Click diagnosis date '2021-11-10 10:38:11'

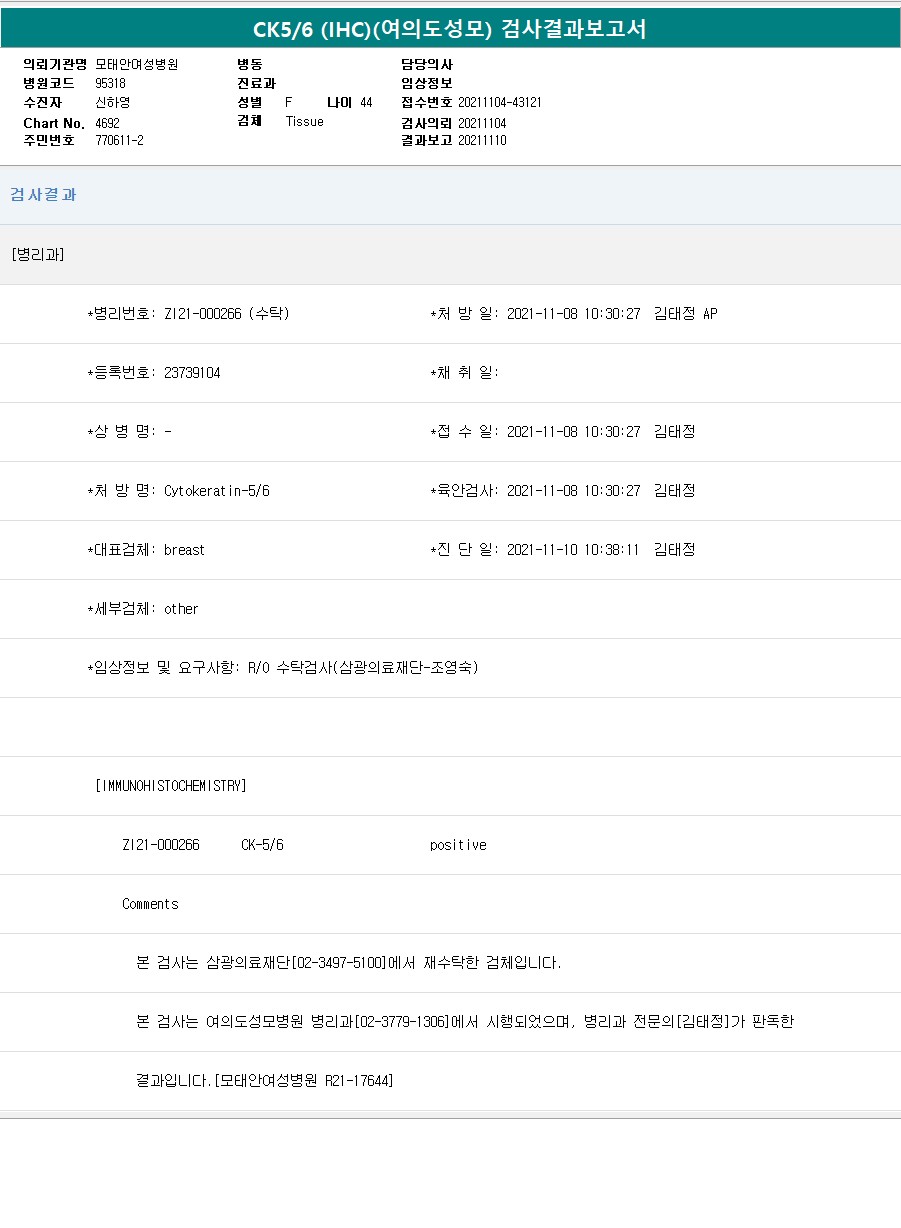[x=573, y=549]
